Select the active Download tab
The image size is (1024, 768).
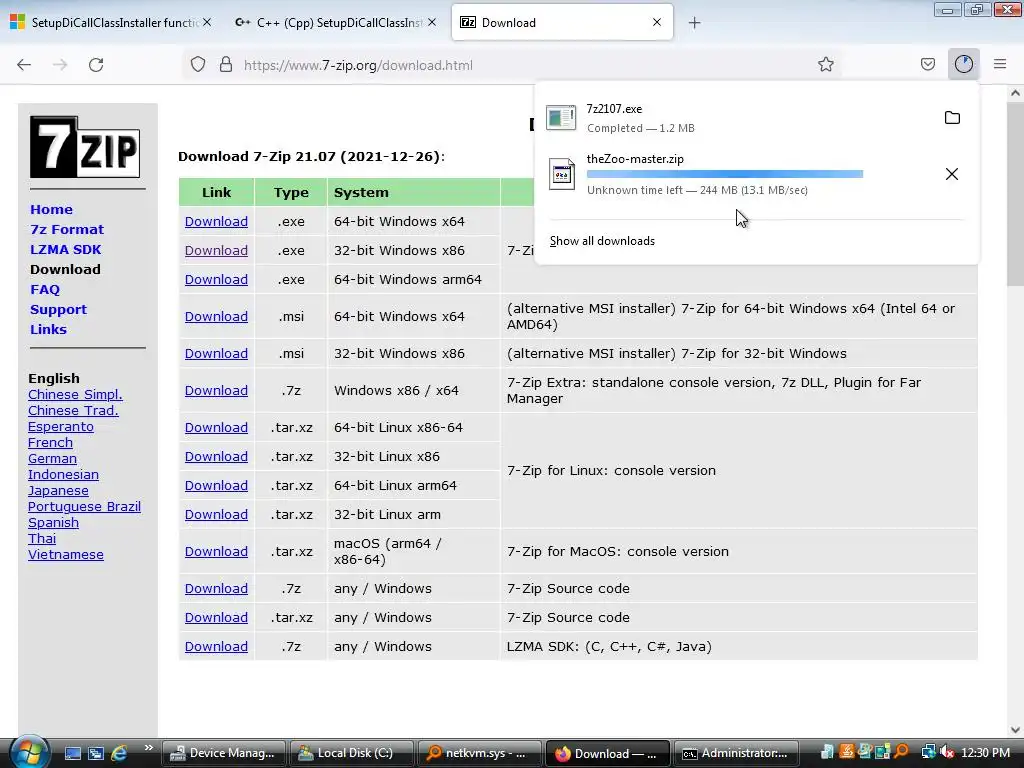pos(562,23)
